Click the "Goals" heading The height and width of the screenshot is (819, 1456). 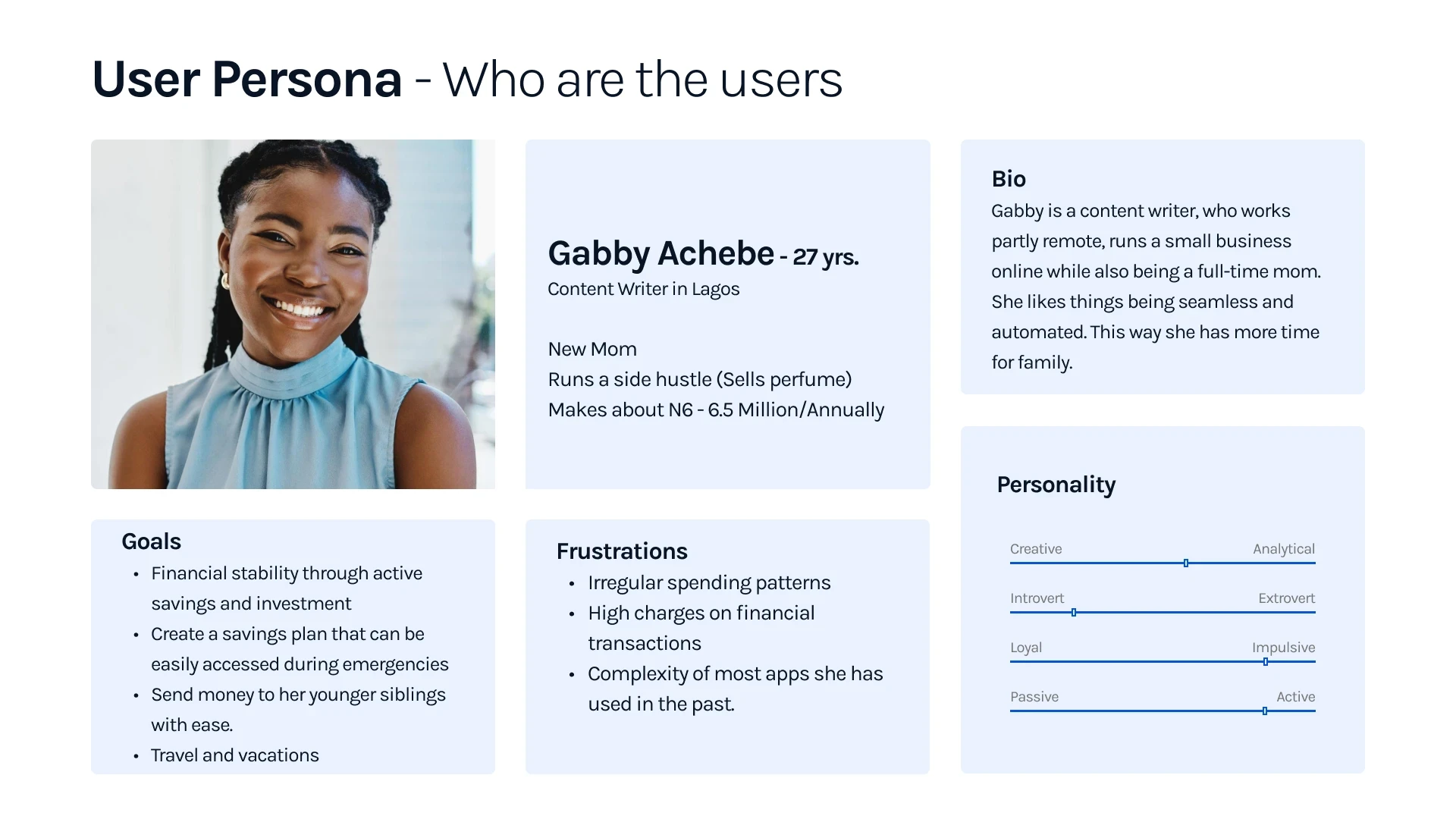click(x=151, y=541)
